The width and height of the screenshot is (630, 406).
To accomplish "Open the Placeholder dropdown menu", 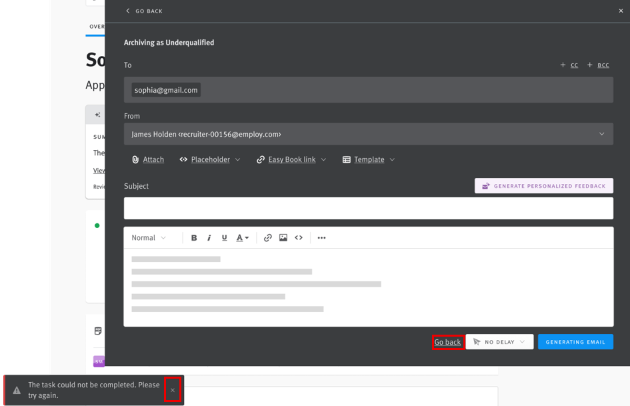I will (x=210, y=160).
